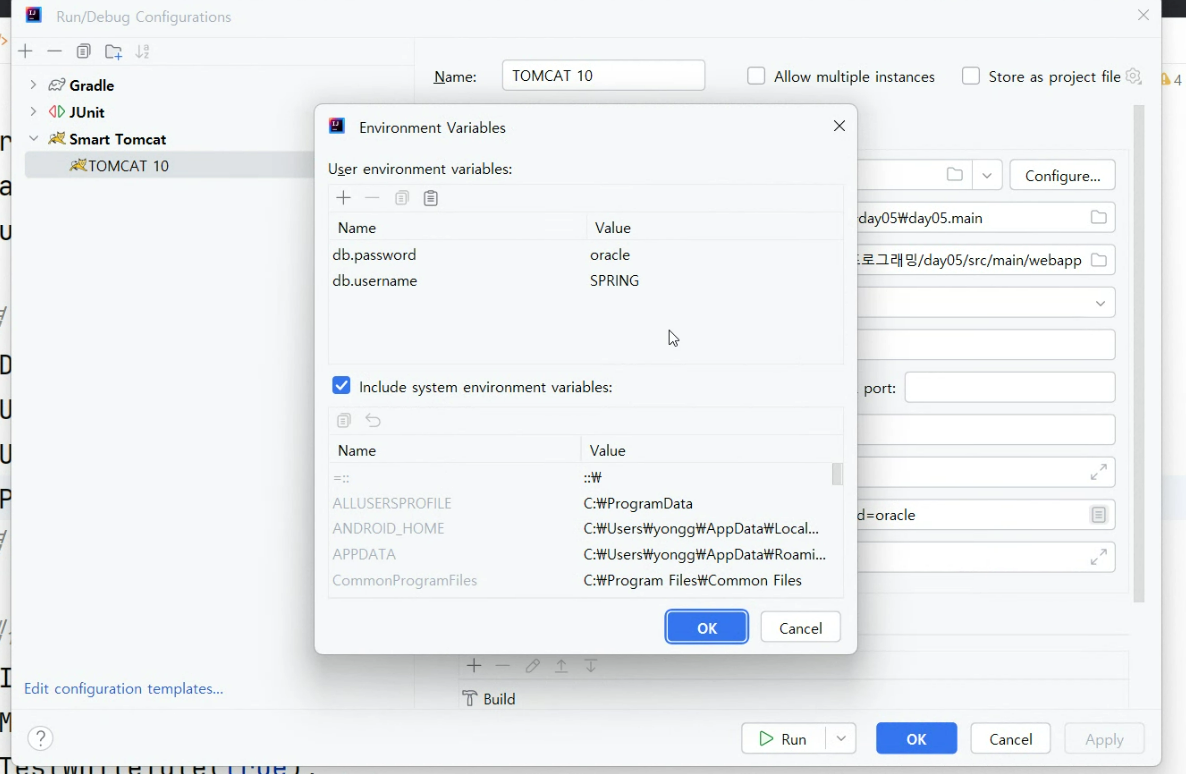1186x774 pixels.
Task: Select JUnit tree item
Action: point(86,112)
